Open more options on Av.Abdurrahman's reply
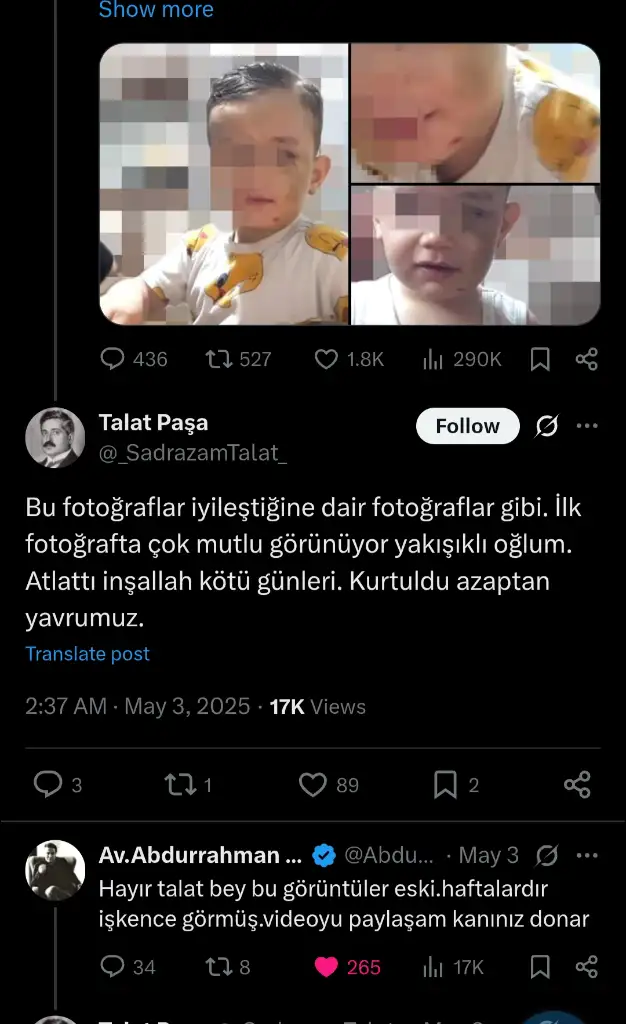The image size is (626, 1024). 587,855
